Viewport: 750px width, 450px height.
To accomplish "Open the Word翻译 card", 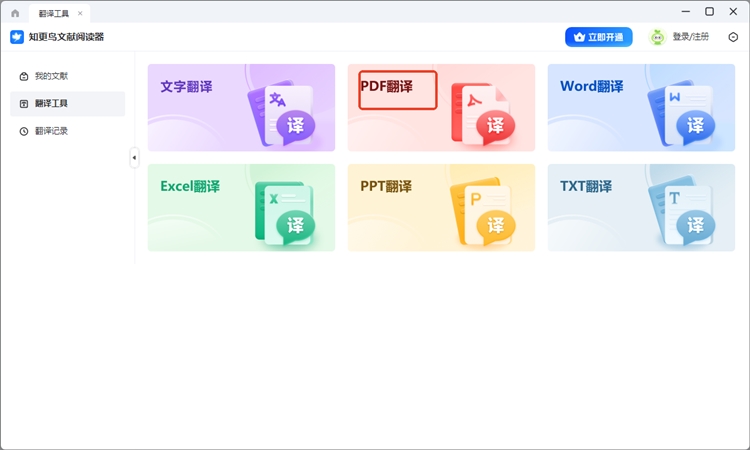I will (x=641, y=108).
